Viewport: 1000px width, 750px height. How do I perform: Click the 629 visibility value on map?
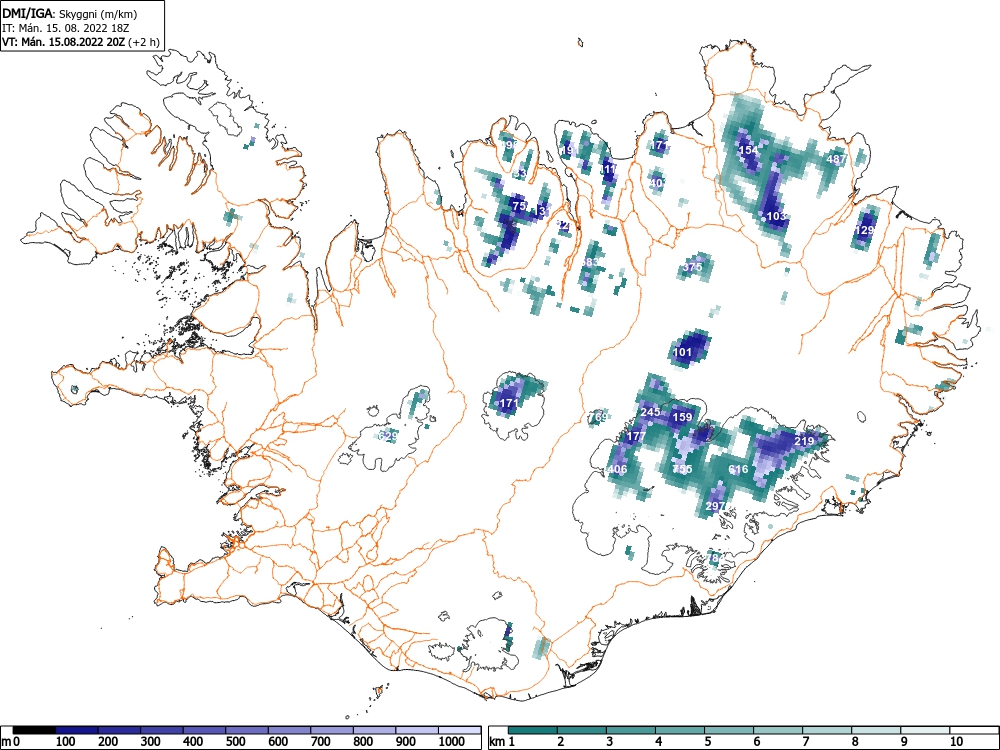388,436
